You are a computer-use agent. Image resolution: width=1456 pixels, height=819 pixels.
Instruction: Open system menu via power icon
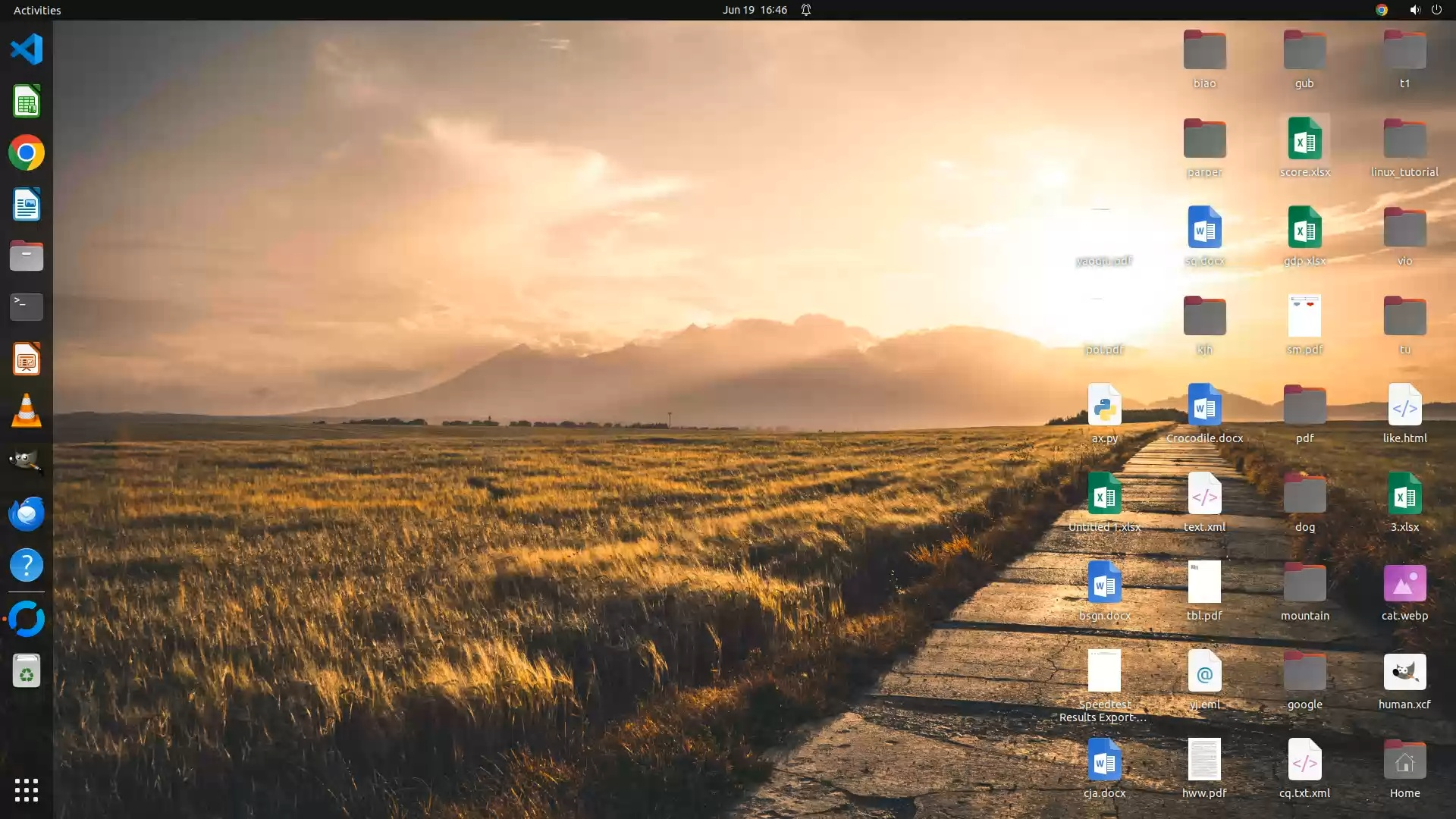(1436, 10)
